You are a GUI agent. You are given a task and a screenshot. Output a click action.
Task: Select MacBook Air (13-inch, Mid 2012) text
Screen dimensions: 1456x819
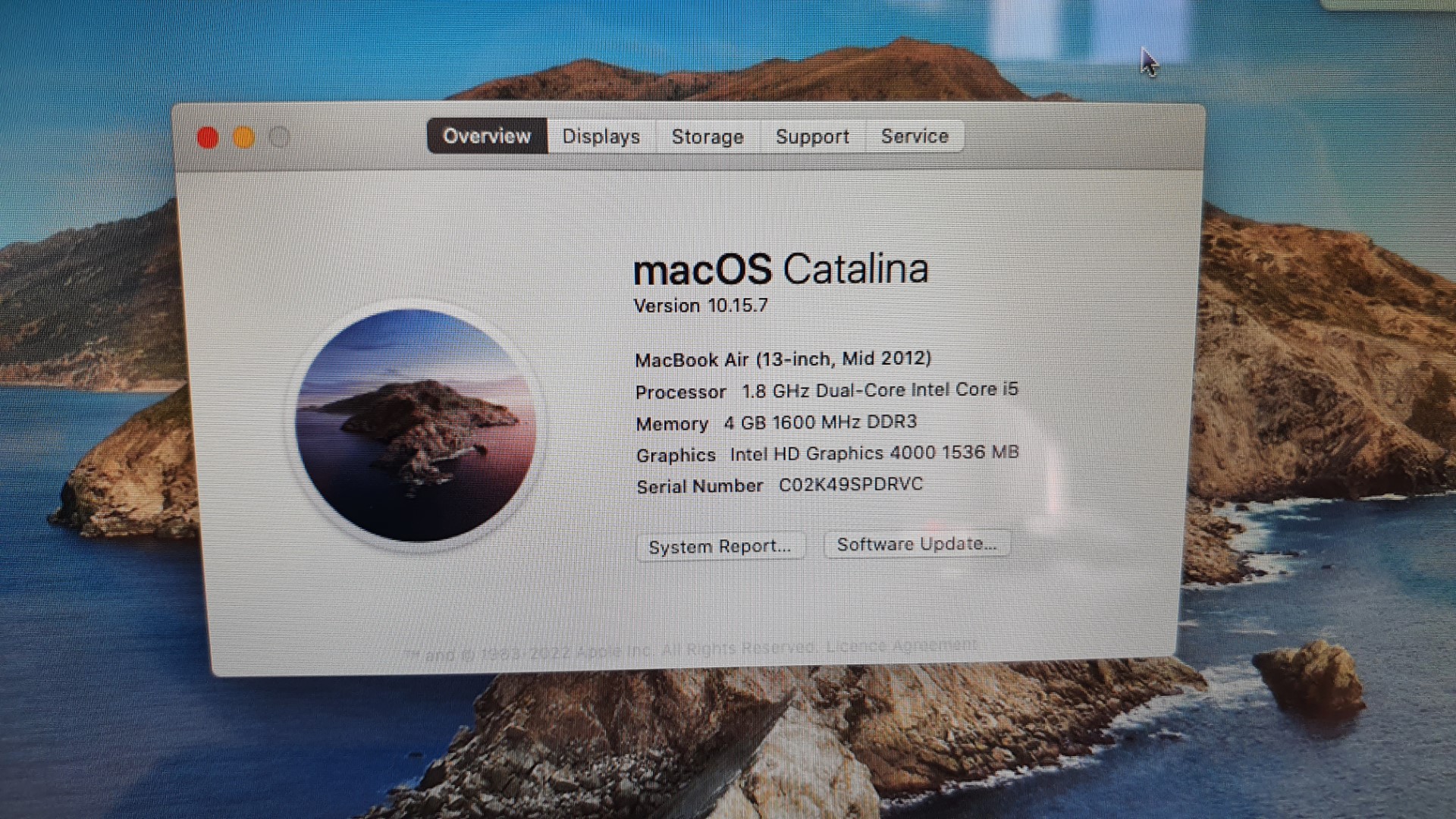click(783, 359)
